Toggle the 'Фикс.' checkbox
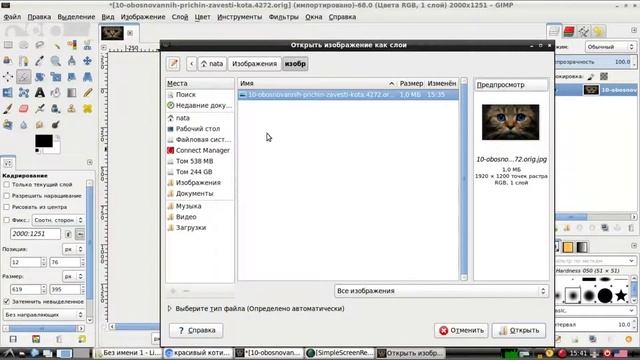 pyautogui.click(x=7, y=220)
